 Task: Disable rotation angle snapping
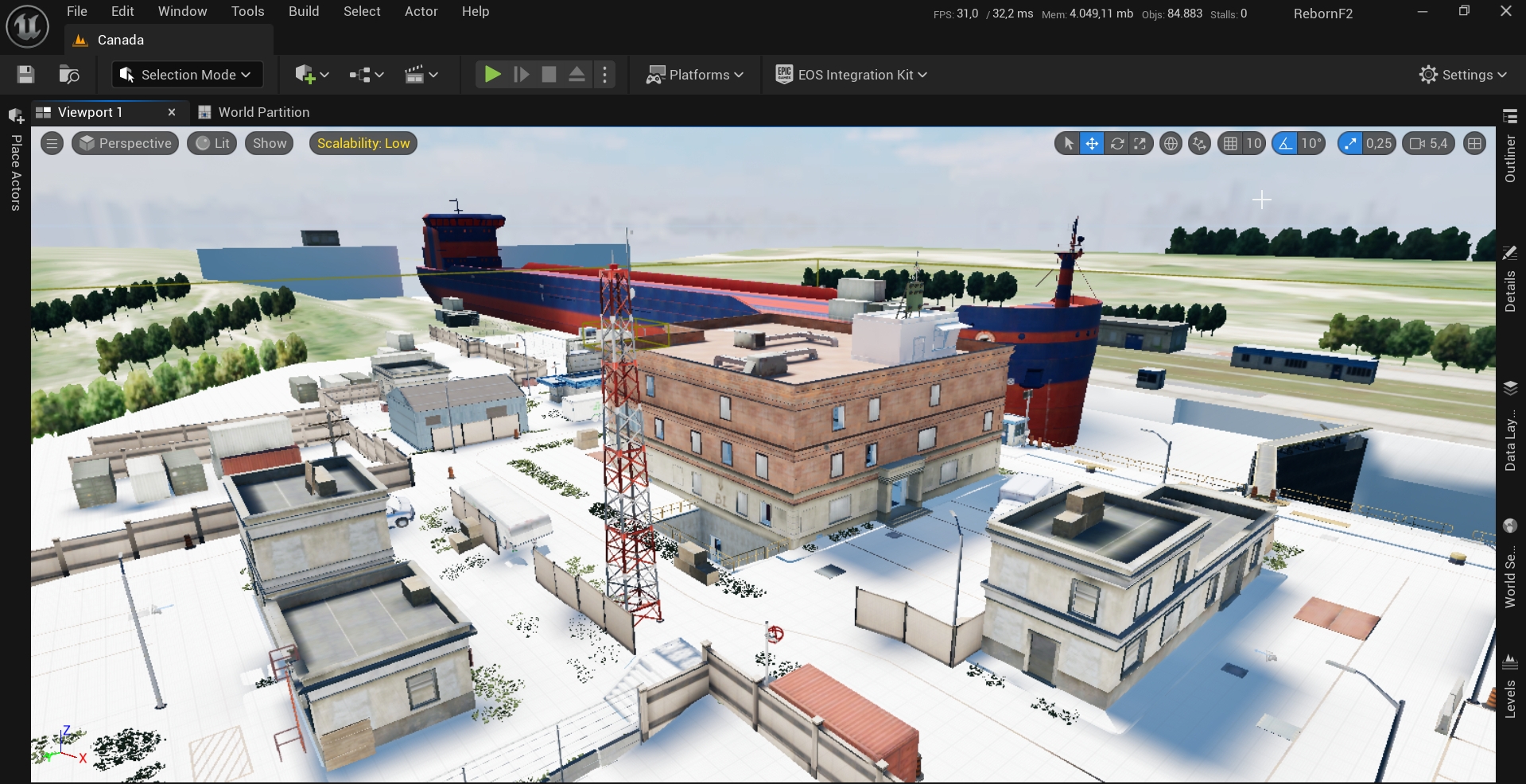click(1285, 144)
